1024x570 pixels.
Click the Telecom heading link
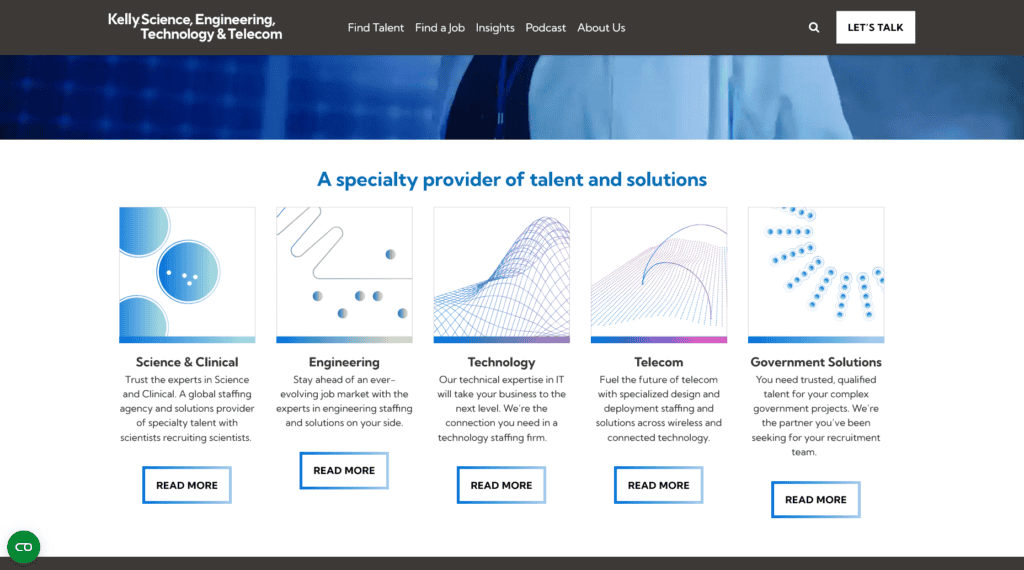point(658,362)
